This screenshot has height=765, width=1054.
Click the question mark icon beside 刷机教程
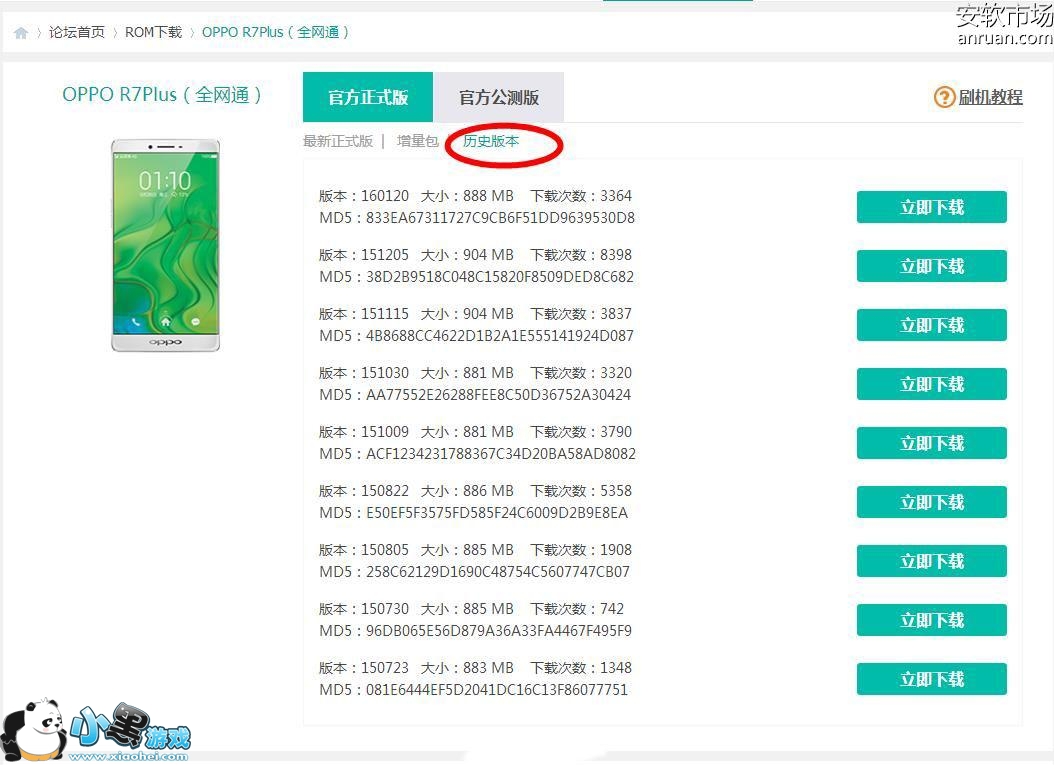pos(944,97)
